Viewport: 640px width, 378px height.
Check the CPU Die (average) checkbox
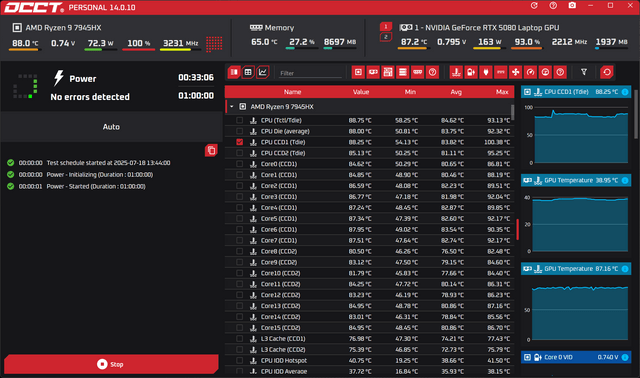[x=240, y=131]
